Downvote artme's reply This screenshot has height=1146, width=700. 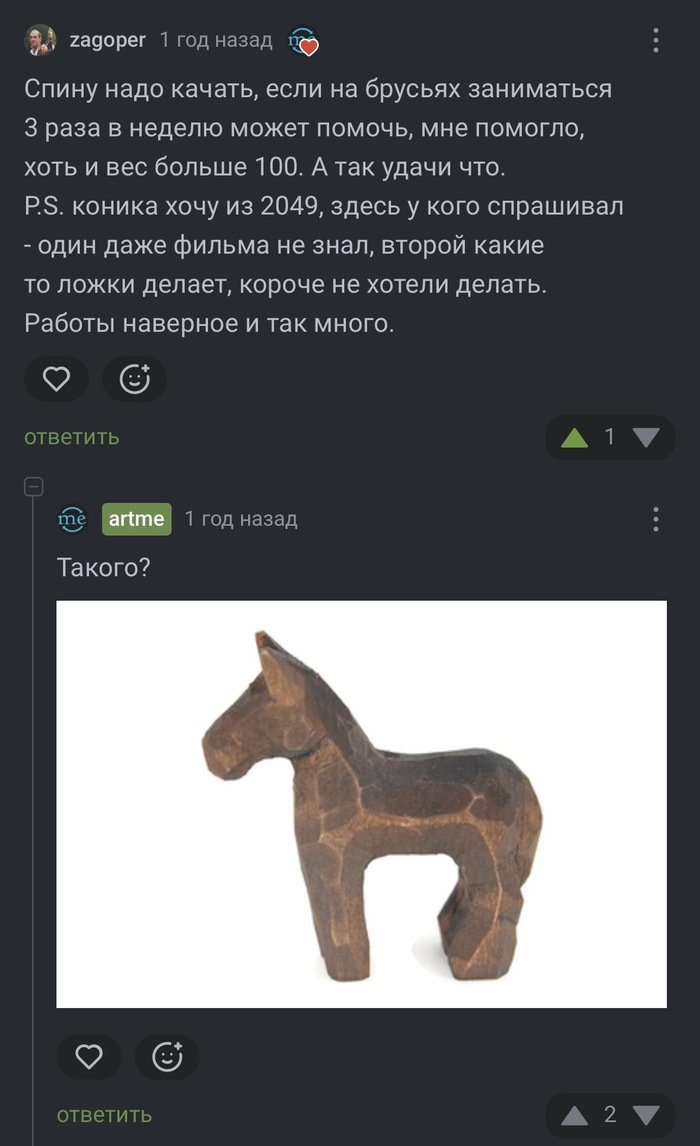point(646,1115)
